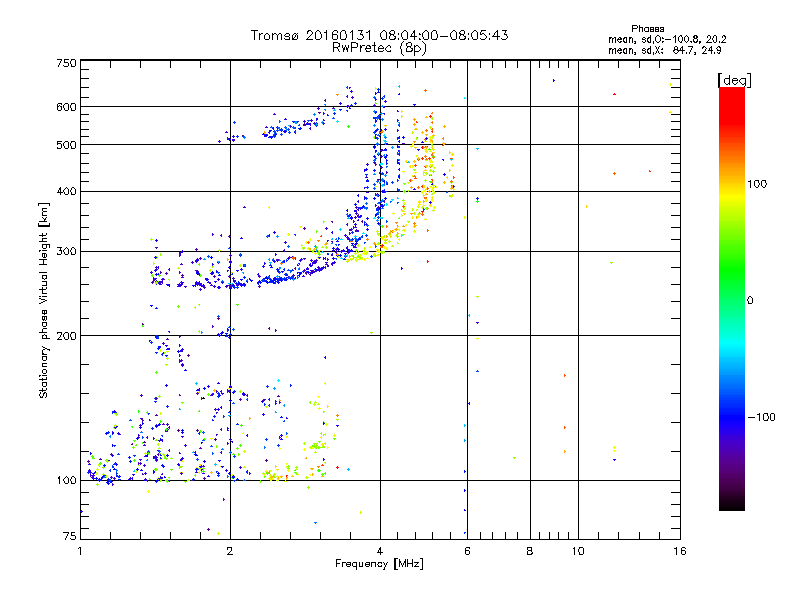Click the x-axis '1' tick label

coord(80,551)
